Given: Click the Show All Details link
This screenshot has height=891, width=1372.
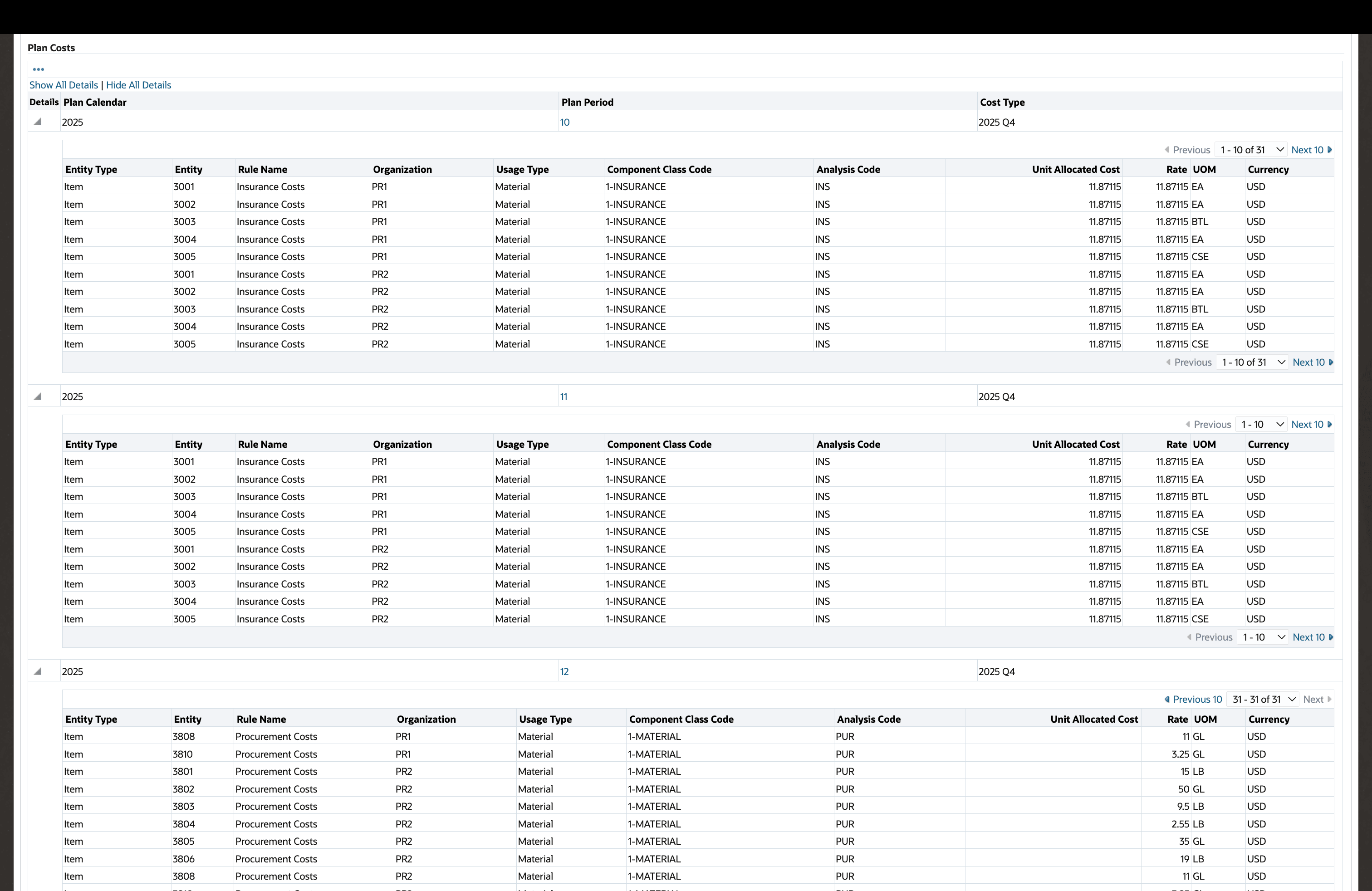Looking at the screenshot, I should pyautogui.click(x=64, y=85).
